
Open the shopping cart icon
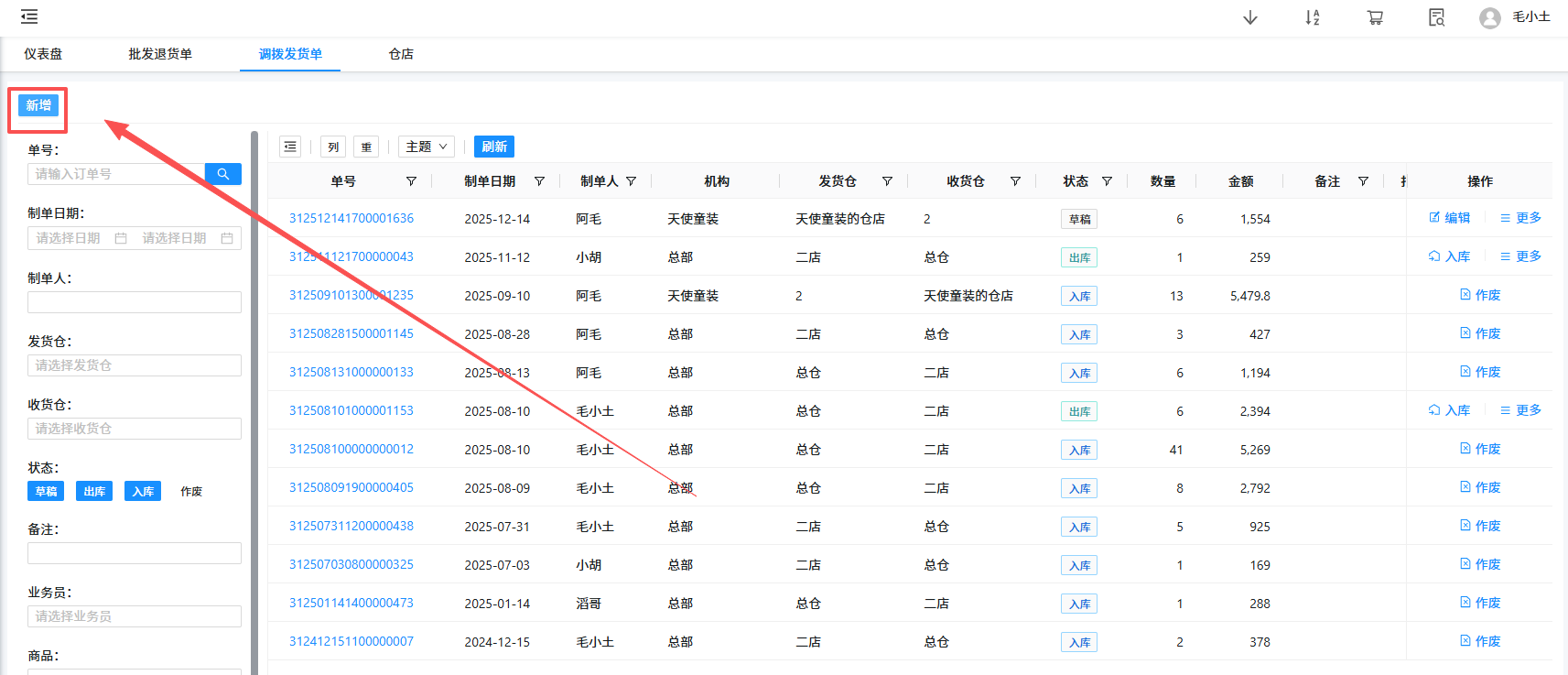pos(1374,17)
